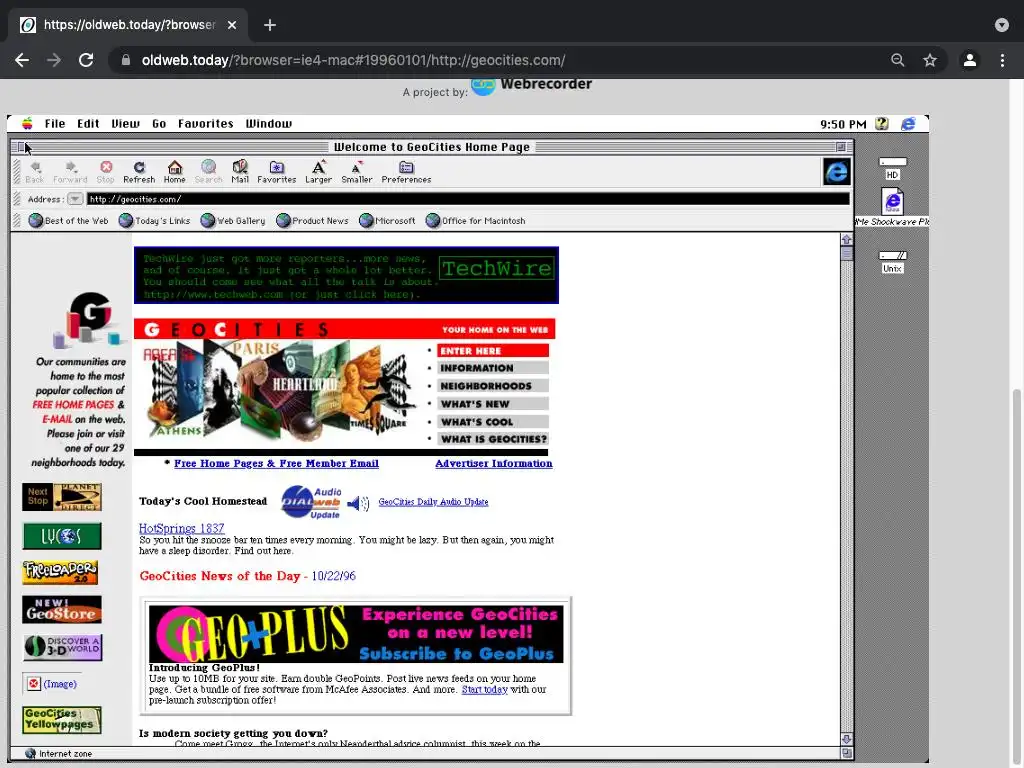
Task: Reload the page with Refresh icon
Action: (139, 172)
